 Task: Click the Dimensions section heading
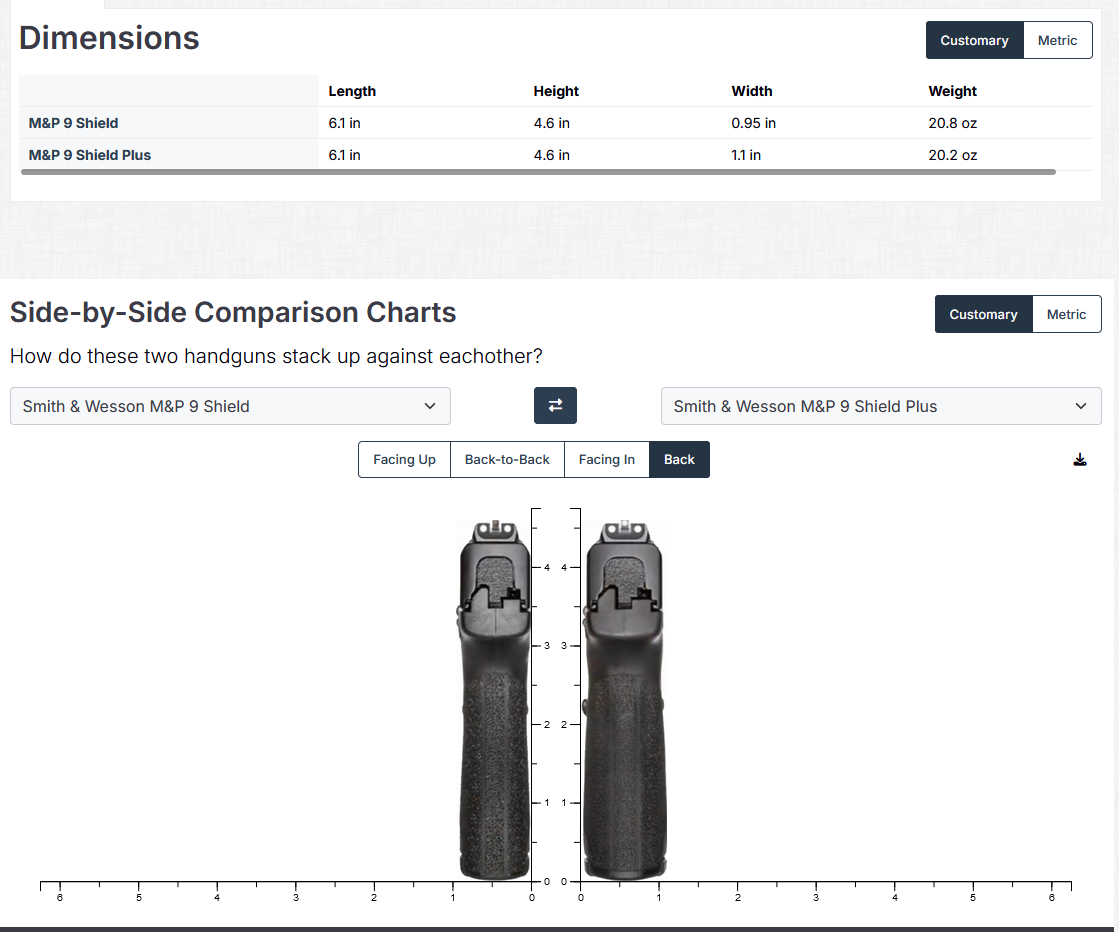coord(109,38)
